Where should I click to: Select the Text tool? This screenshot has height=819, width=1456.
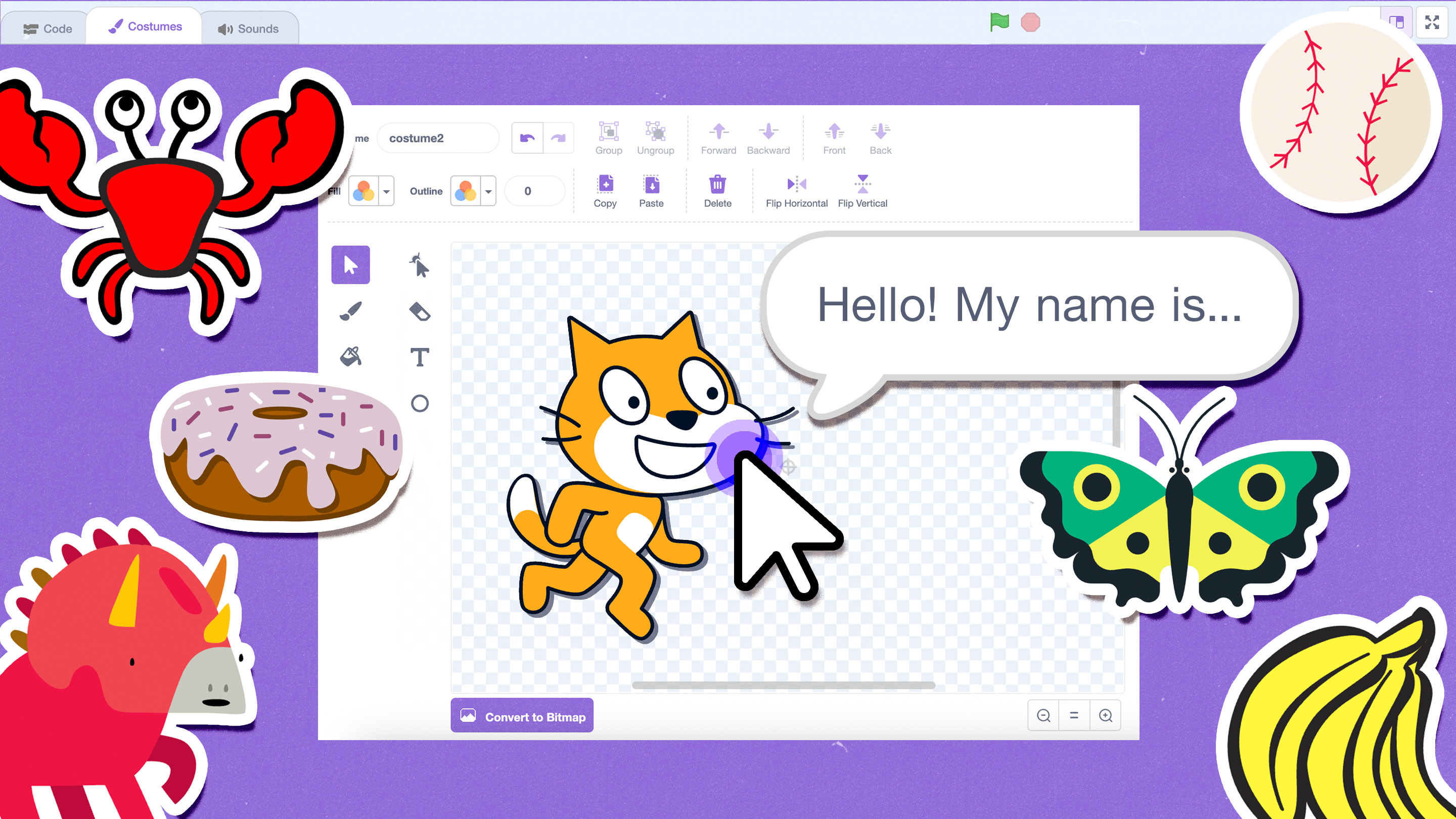(x=420, y=356)
